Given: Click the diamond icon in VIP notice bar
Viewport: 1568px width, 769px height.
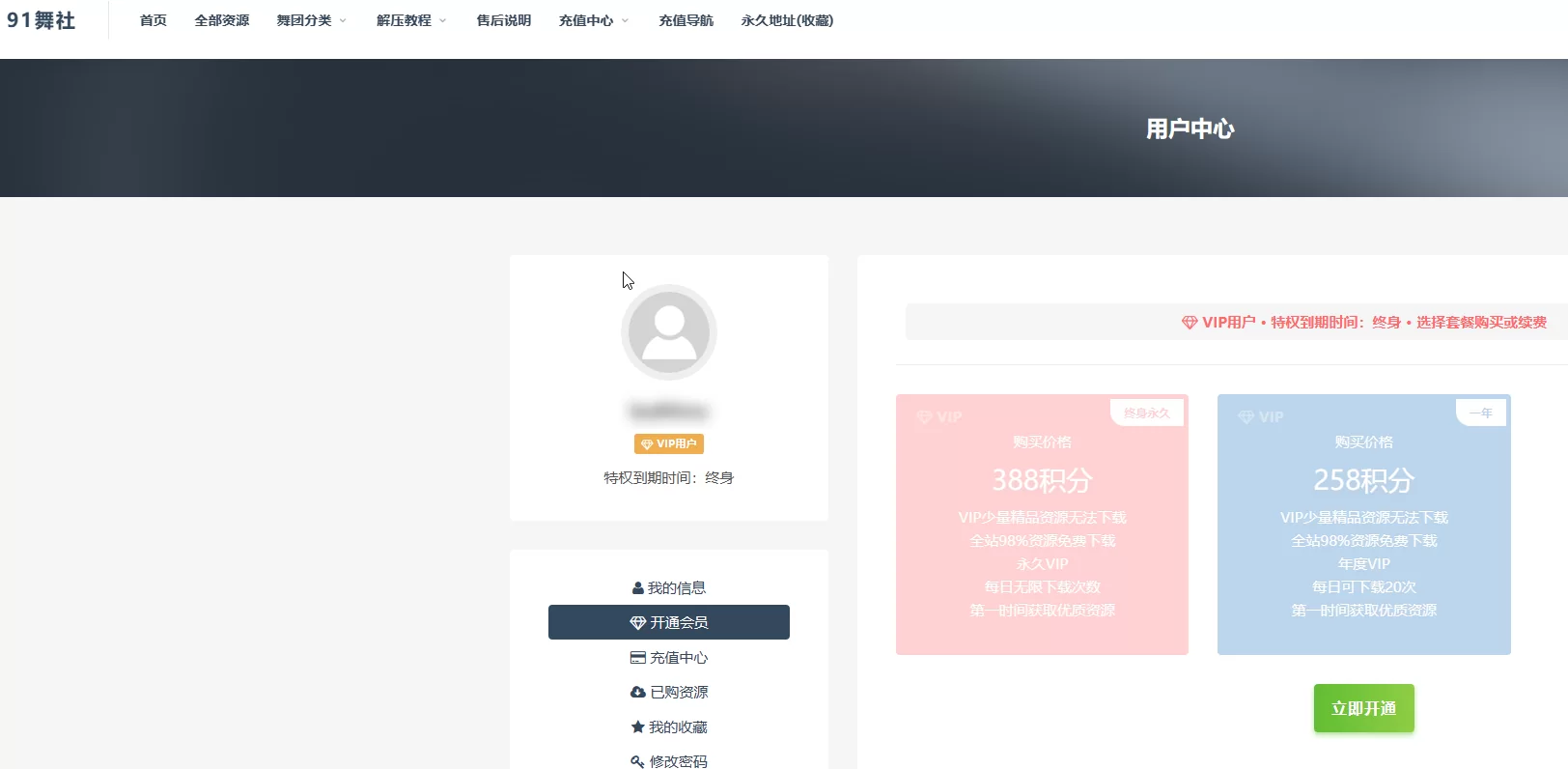Looking at the screenshot, I should [x=1190, y=322].
